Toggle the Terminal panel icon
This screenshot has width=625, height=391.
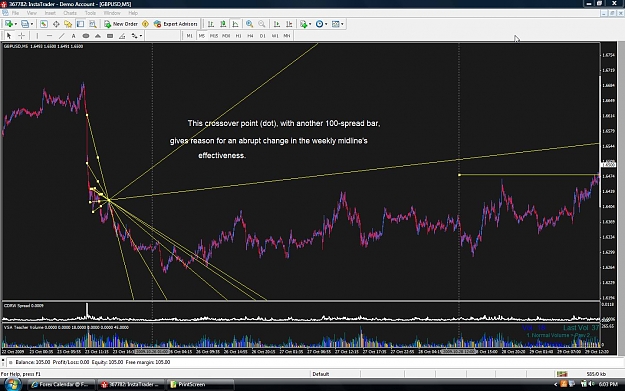(x=80, y=24)
